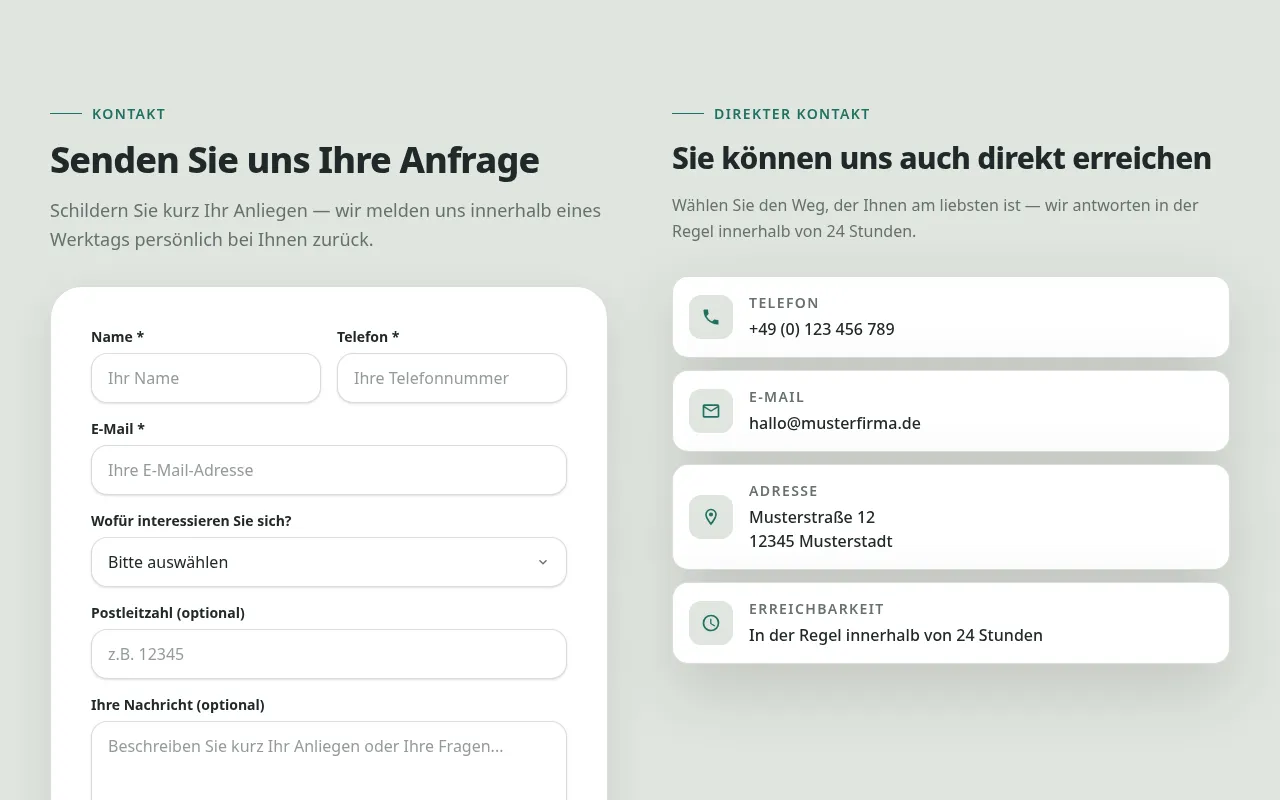Click the 'Ihre Nachricht (optional)' label
The image size is (1280, 800).
[178, 705]
